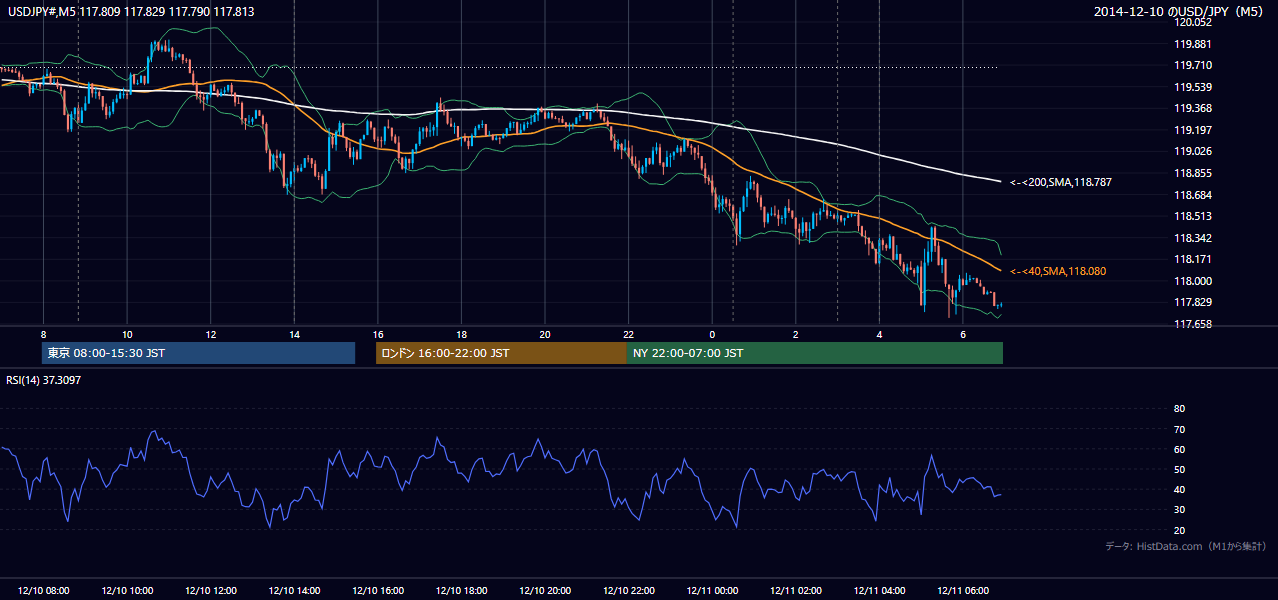The width and height of the screenshot is (1278, 600).
Task: Click the price axis value 119.710
Action: pos(1192,65)
